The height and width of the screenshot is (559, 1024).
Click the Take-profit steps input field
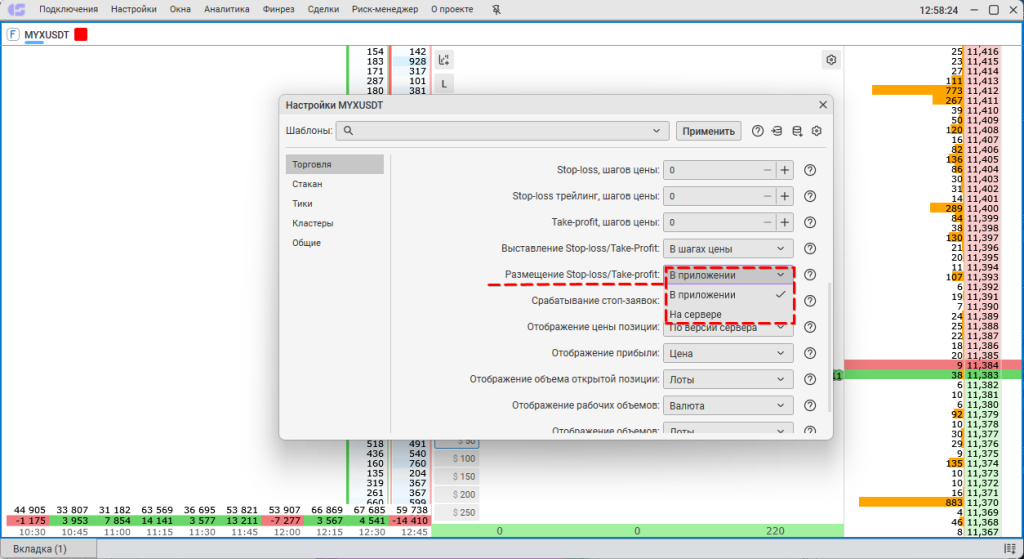710,222
